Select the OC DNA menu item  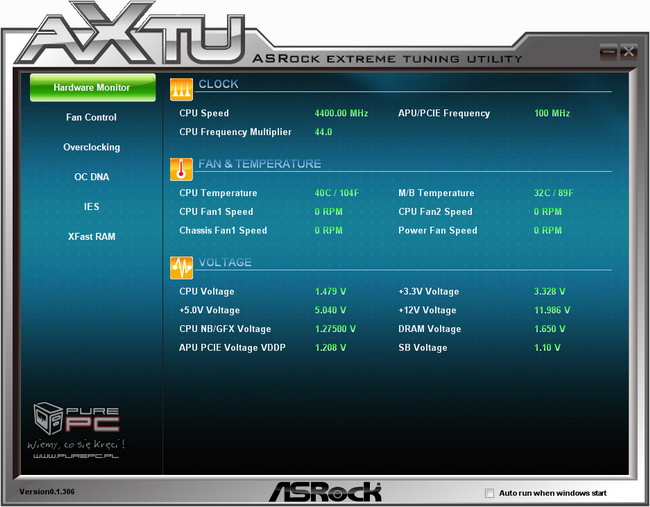pos(92,177)
